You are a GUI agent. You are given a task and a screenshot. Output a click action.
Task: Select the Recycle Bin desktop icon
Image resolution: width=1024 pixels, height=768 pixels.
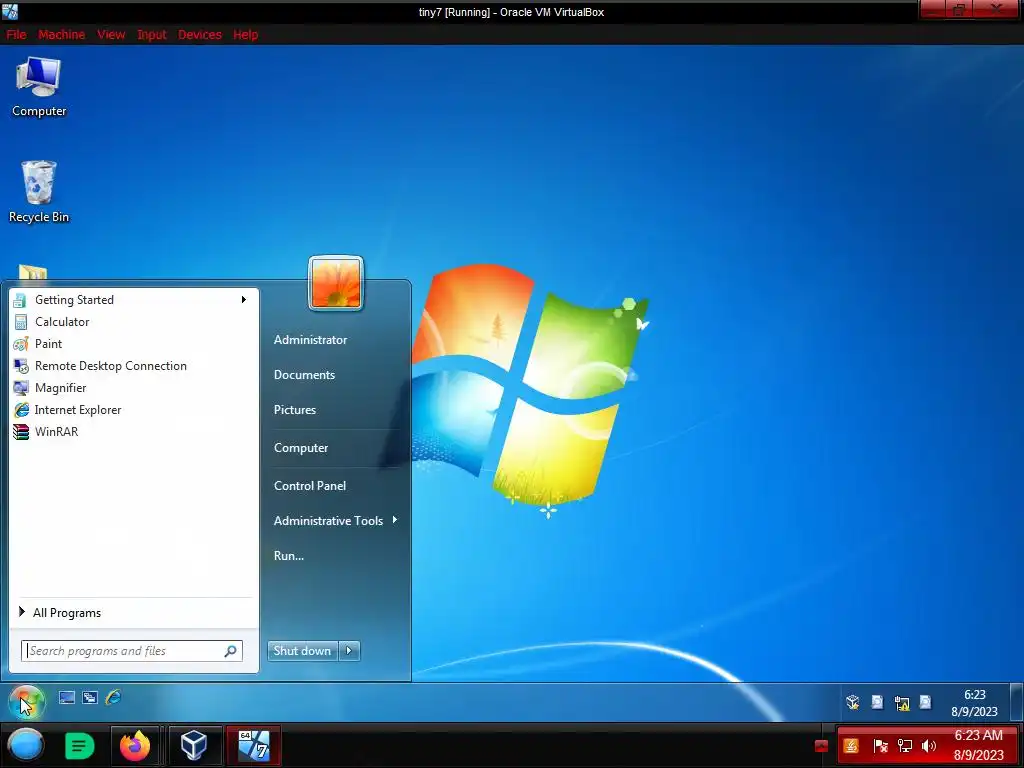pos(39,192)
